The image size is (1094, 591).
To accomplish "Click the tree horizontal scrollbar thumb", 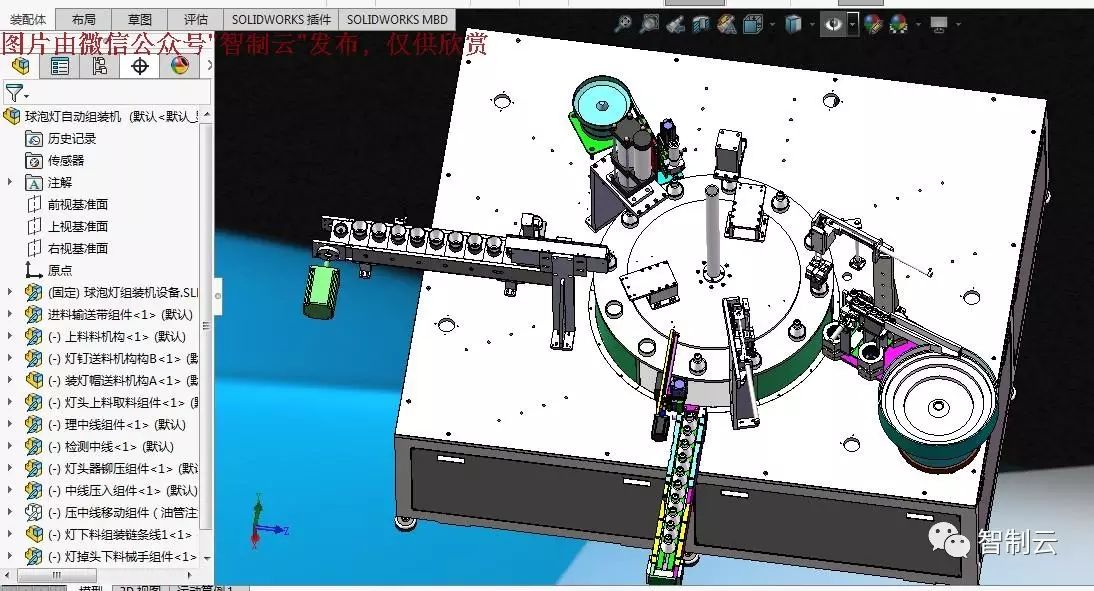I will tap(57, 576).
